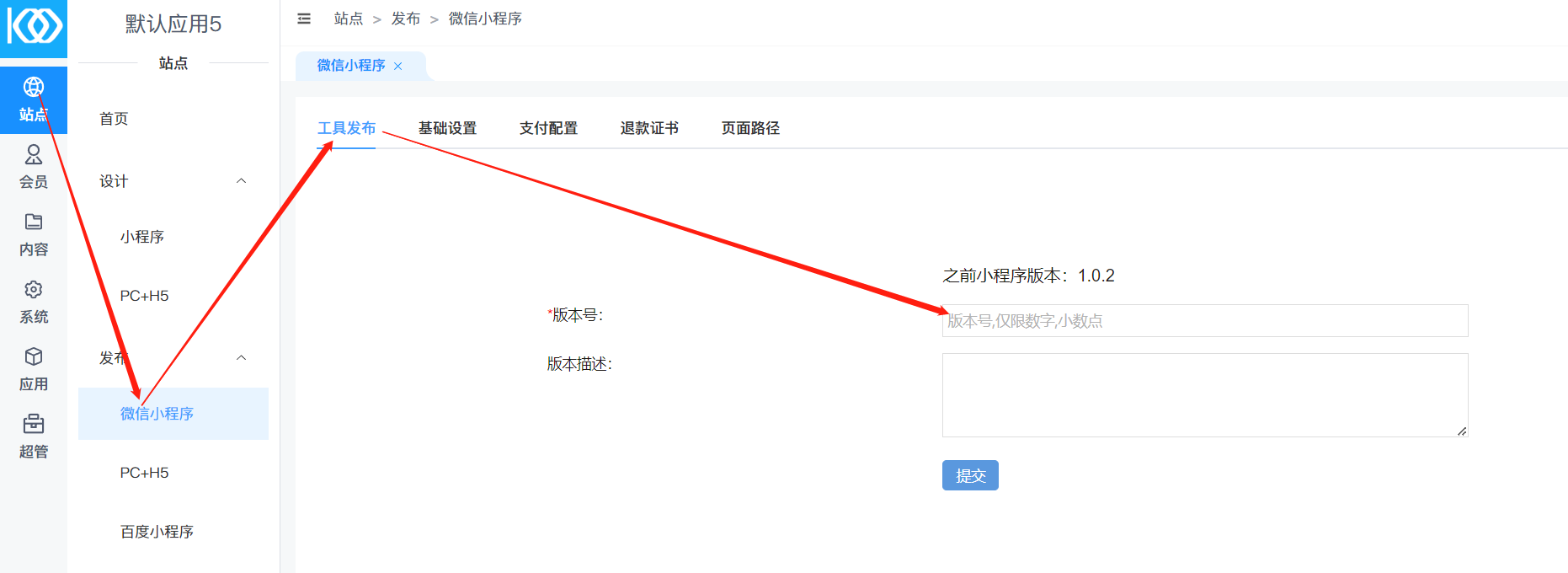Open the 应用 cube section
Screen dimensions: 1568x573
34,369
